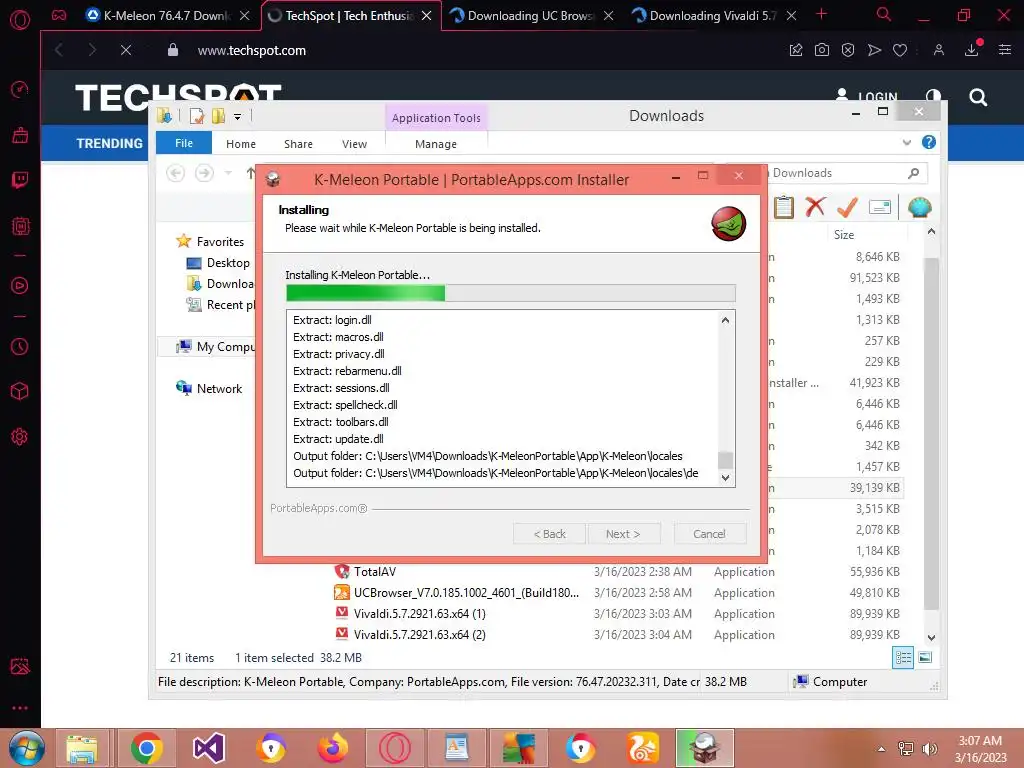Open the TechSpot site search magnifier
The width and height of the screenshot is (1024, 768).
[x=978, y=97]
